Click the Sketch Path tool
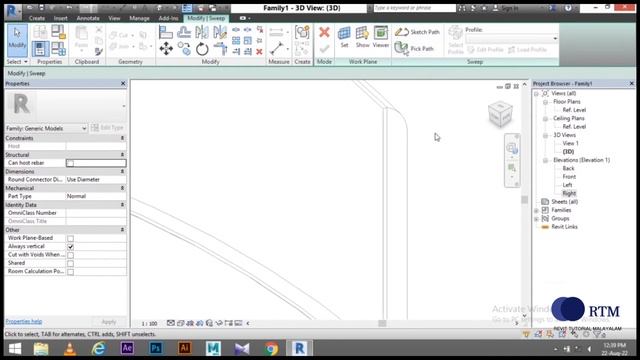Viewport: 640px width, 360px height. point(417,32)
